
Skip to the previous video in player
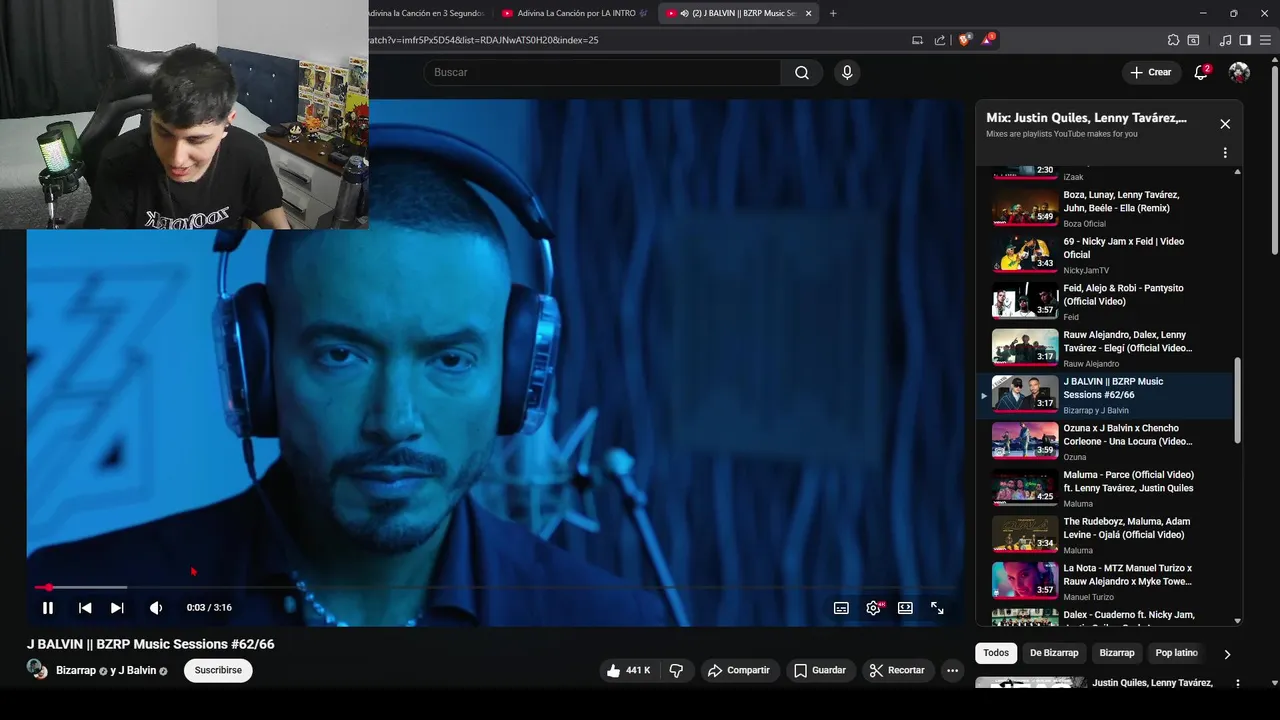[x=85, y=608]
